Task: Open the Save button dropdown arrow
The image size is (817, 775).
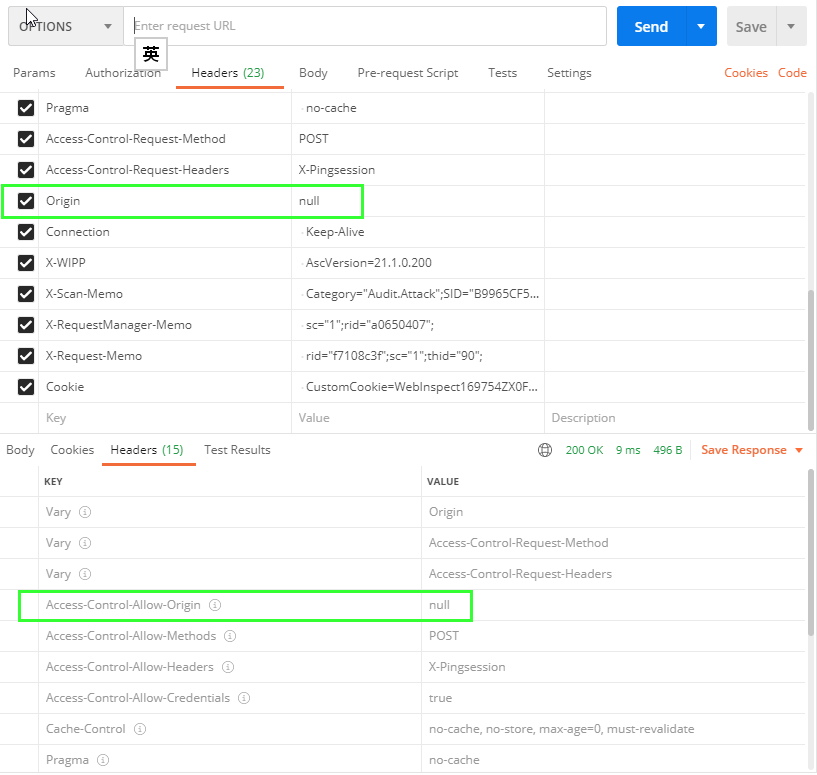Action: click(790, 26)
